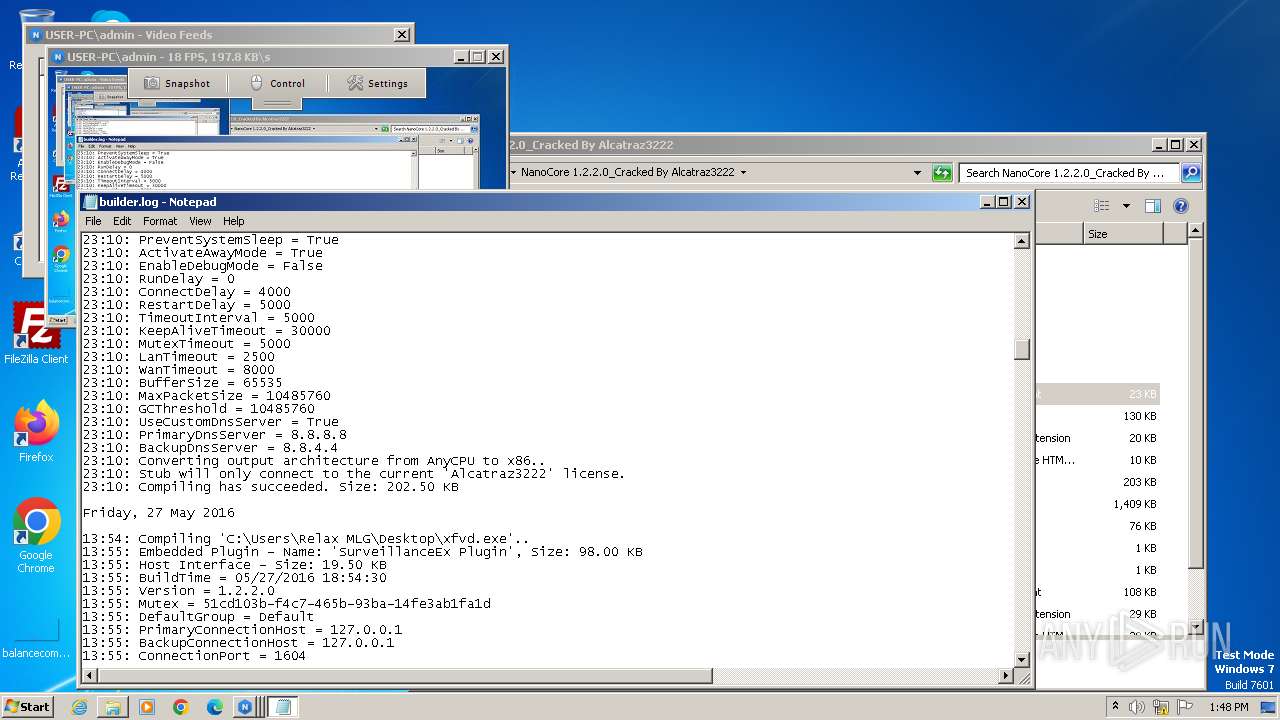Image resolution: width=1280 pixels, height=720 pixels.
Task: Select the 130 KB file row in Explorer
Action: tap(1097, 416)
